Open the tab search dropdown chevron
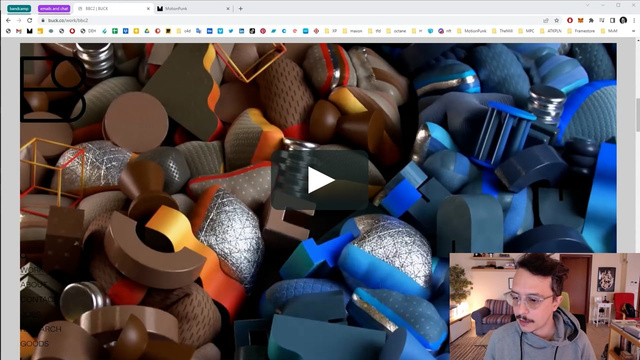This screenshot has height=360, width=640. click(587, 5)
